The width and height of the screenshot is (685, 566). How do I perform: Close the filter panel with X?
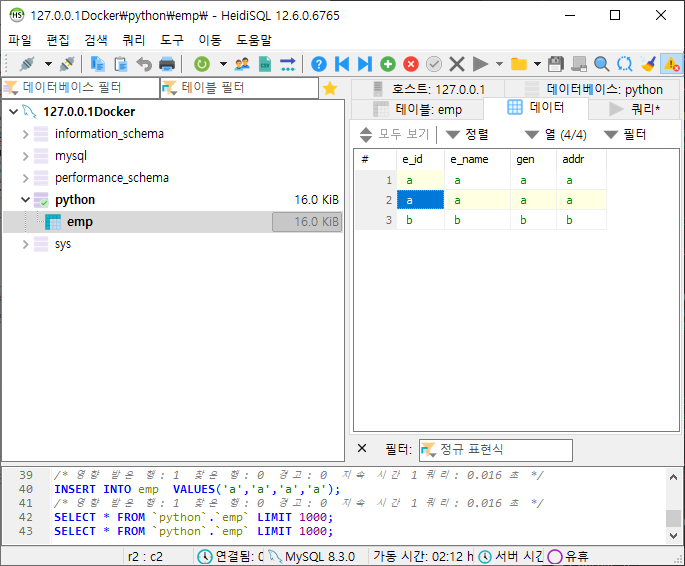point(362,449)
